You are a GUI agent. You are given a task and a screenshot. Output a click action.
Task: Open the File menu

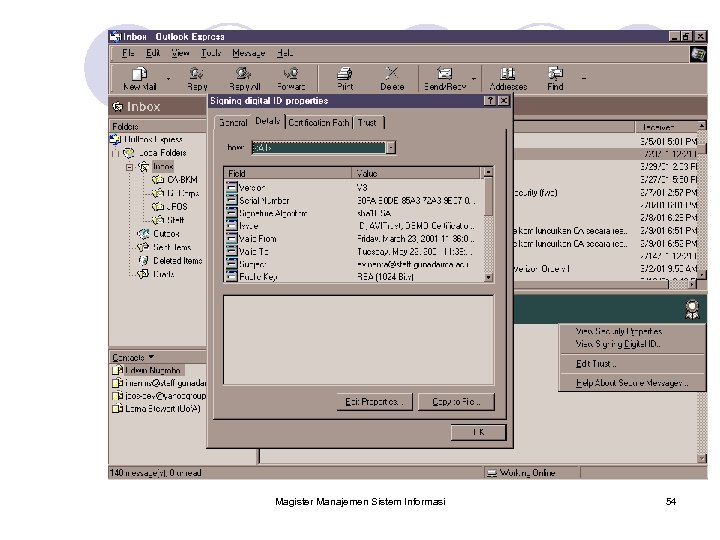128,53
